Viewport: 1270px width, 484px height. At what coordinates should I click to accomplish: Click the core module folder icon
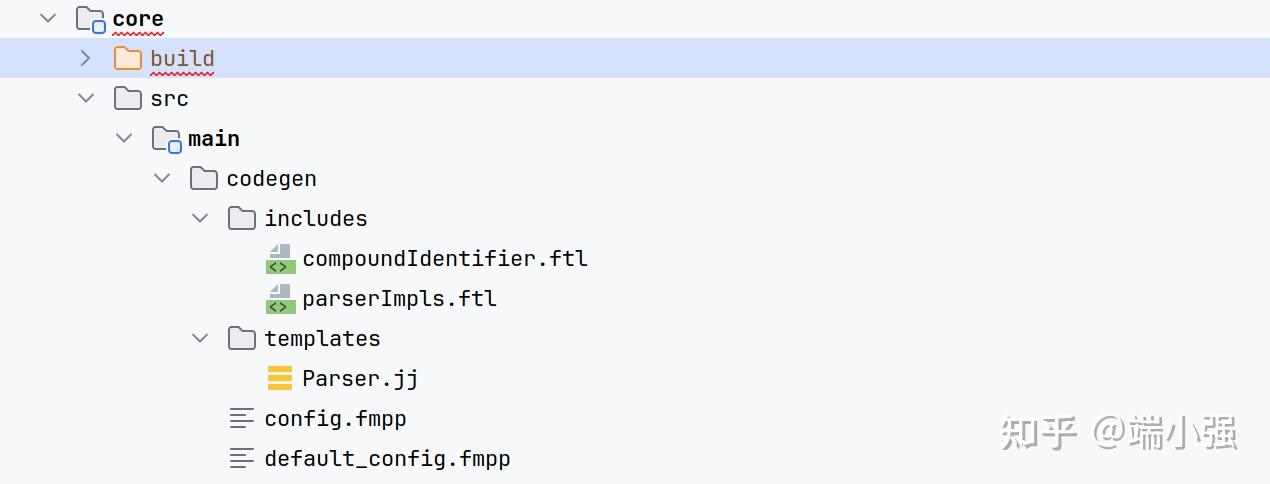point(90,19)
